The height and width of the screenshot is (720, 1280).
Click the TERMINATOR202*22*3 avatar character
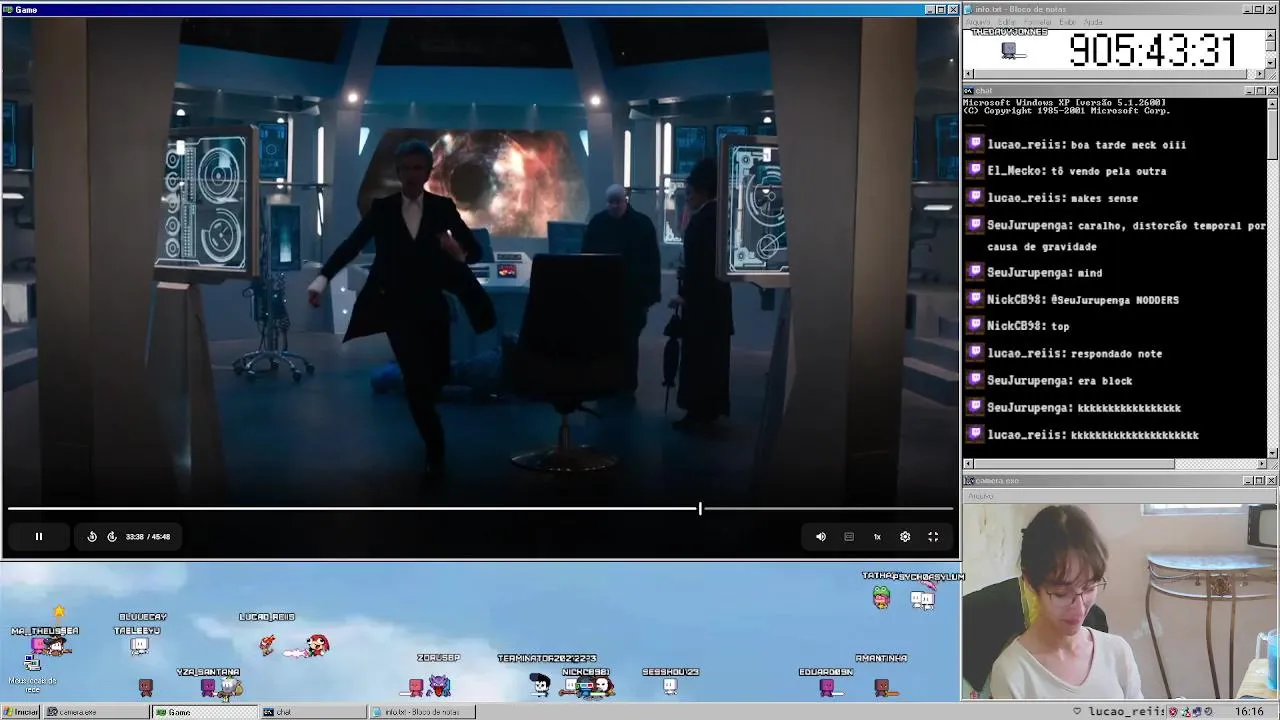(540, 685)
